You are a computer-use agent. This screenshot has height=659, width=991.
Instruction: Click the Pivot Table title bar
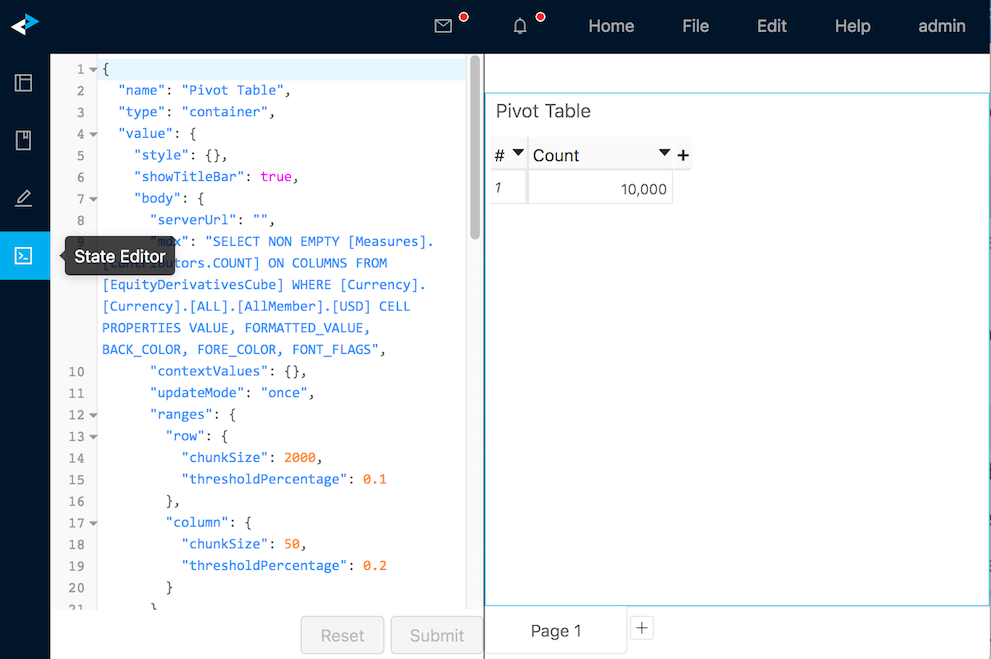click(736, 111)
